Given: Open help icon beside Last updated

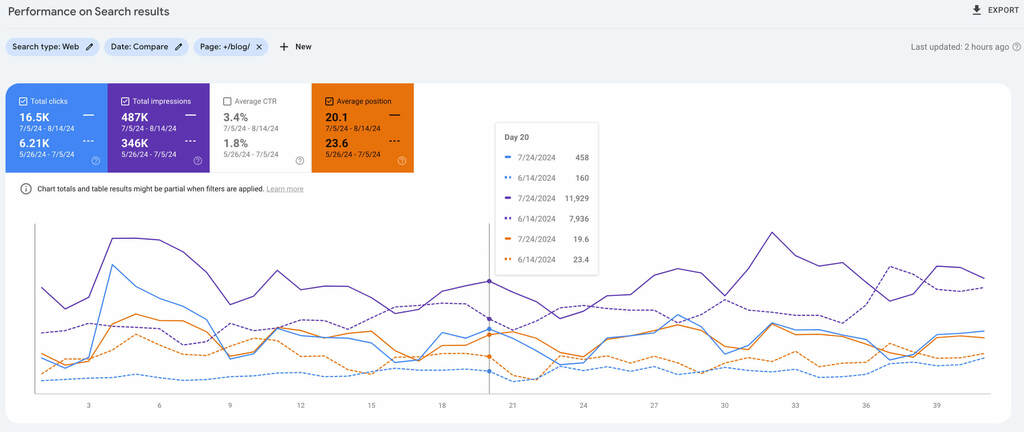Looking at the screenshot, I should click(x=1016, y=47).
